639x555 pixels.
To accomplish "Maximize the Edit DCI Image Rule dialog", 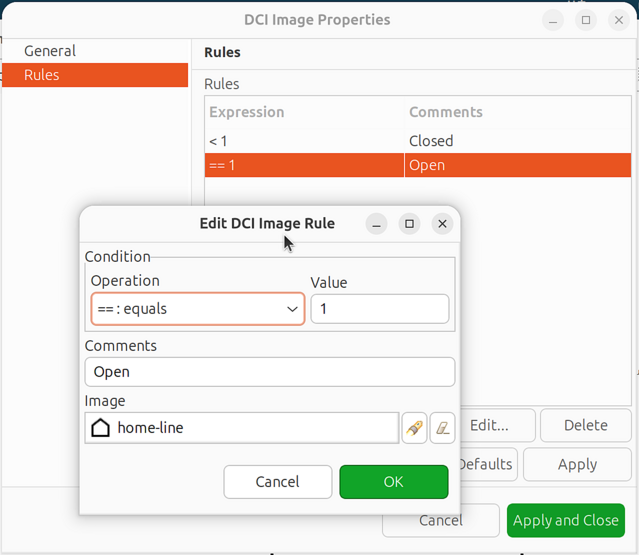I will 409,224.
